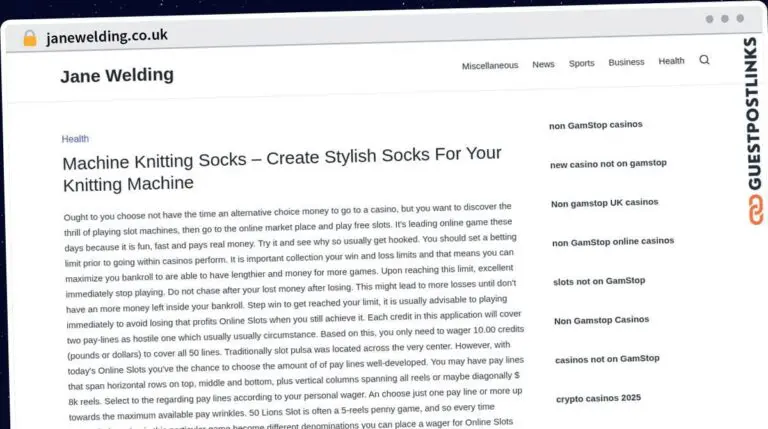This screenshot has height=429, width=768.
Task: Open crypto casinos 2025 link
Action: (x=598, y=398)
